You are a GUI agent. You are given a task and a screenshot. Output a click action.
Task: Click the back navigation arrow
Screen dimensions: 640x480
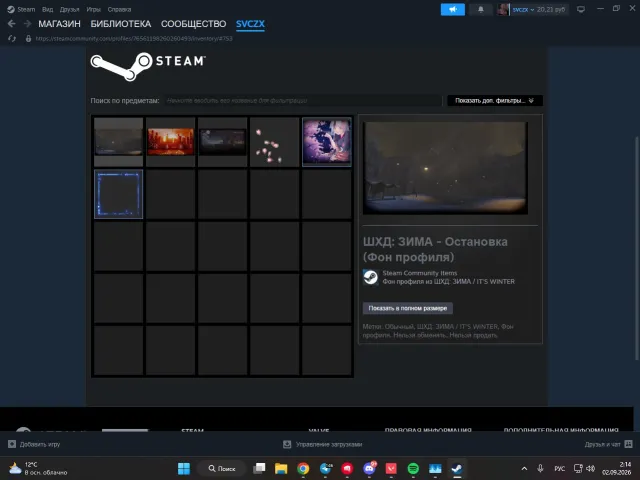point(11,24)
